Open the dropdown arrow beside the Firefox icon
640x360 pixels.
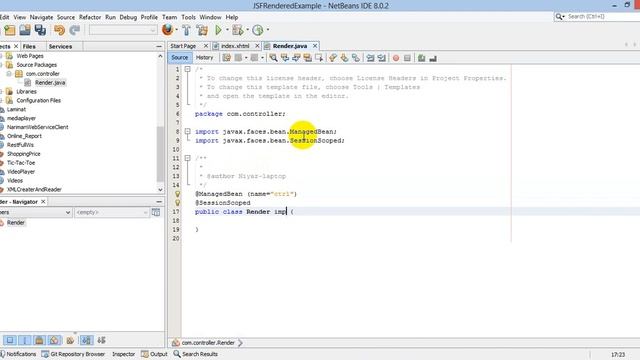tap(176, 30)
